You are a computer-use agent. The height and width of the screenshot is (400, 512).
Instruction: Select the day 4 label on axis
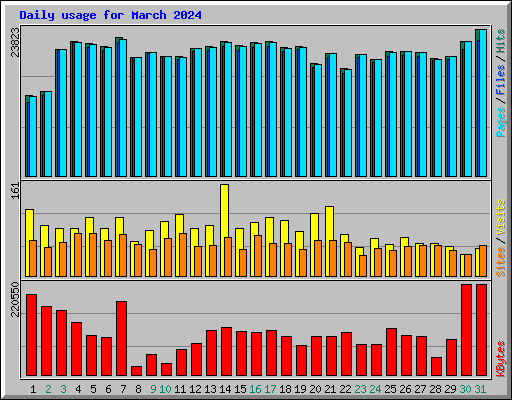pyautogui.click(x=78, y=389)
